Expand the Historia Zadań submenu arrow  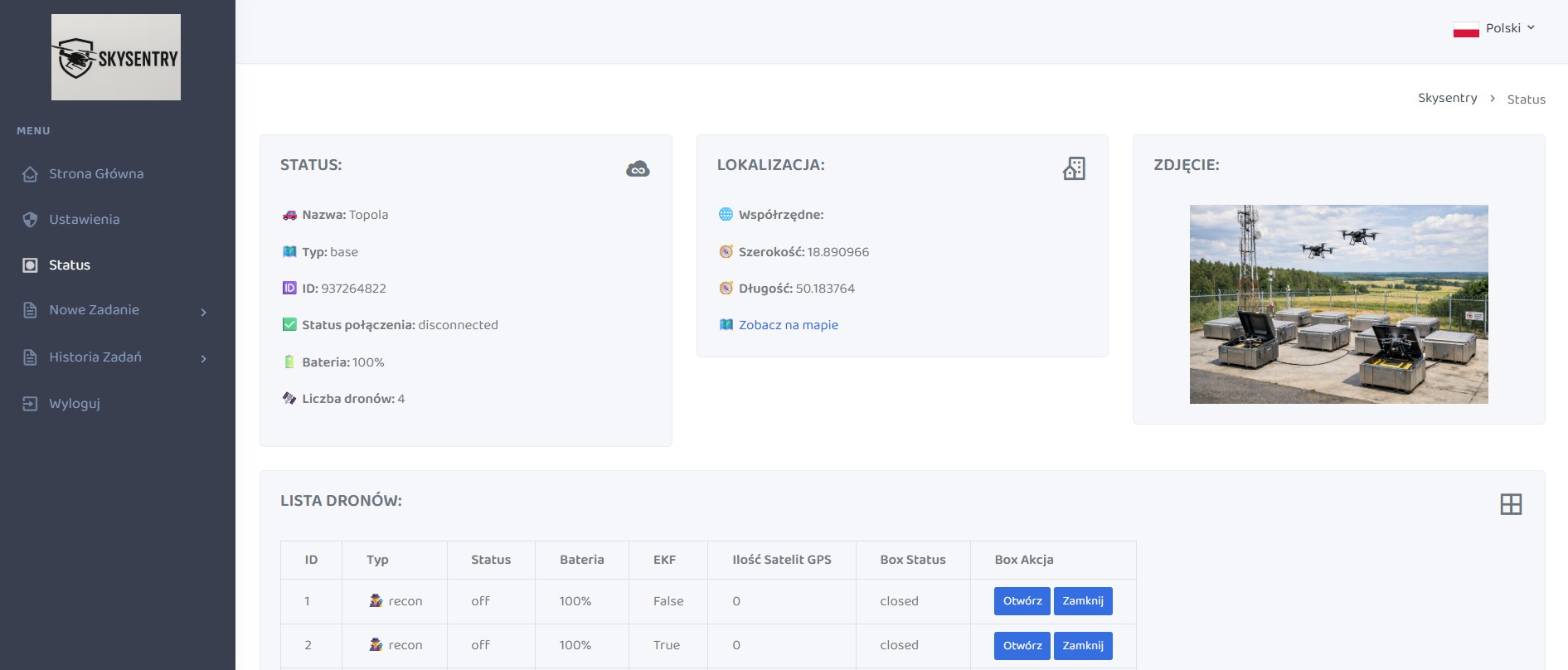[203, 358]
